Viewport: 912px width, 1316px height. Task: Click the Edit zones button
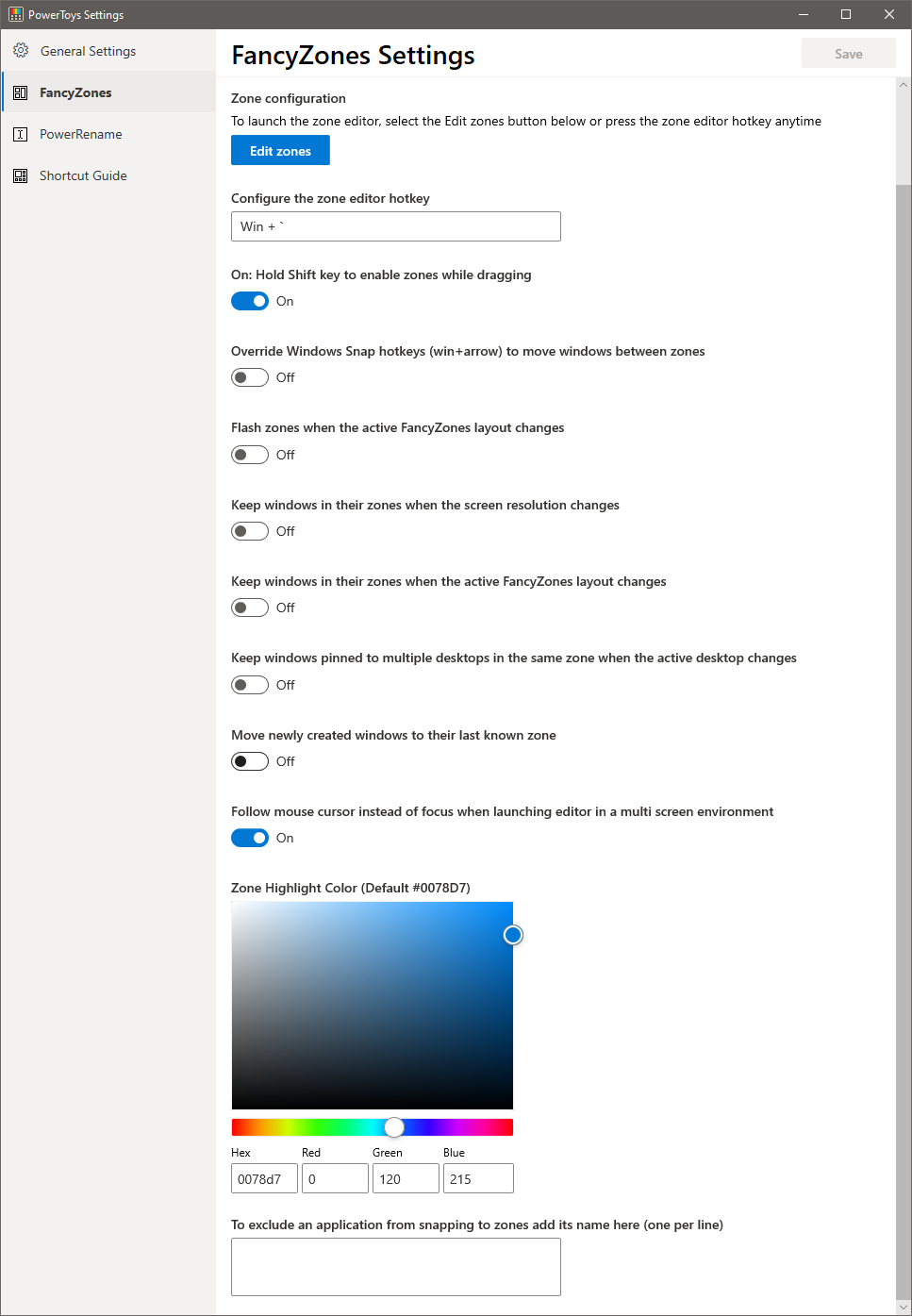279,150
